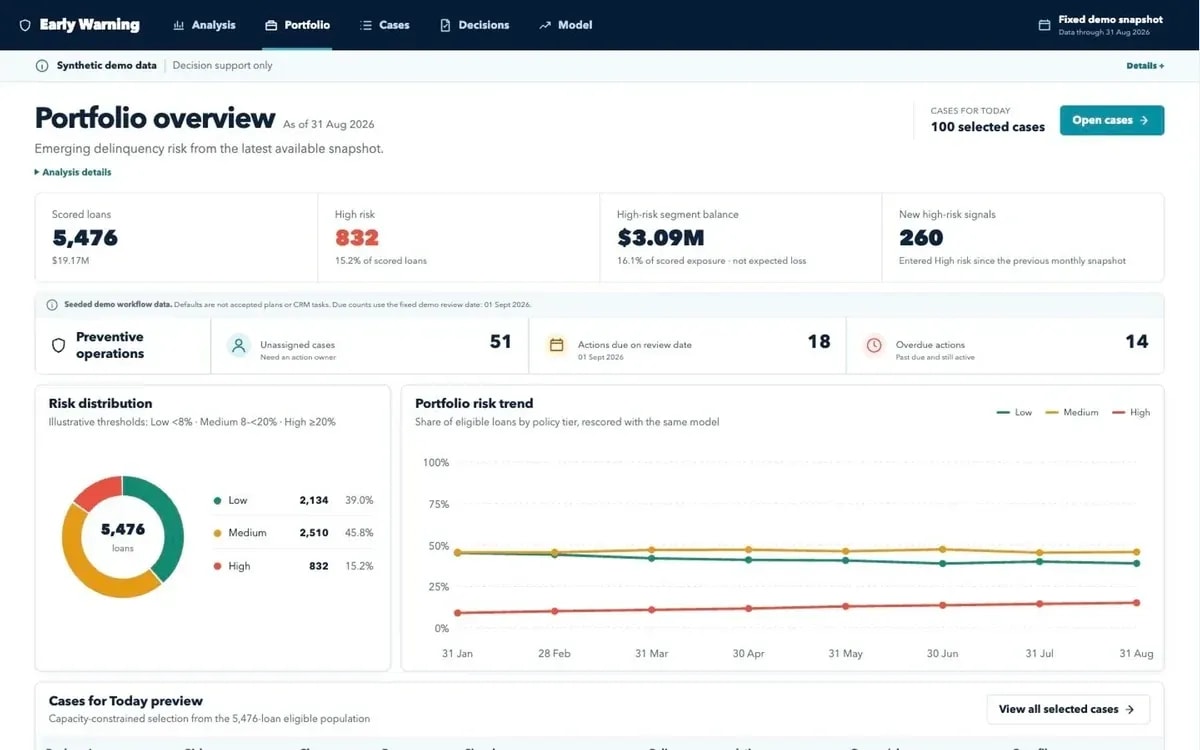Open the Unassigned cases card

[x=369, y=346]
